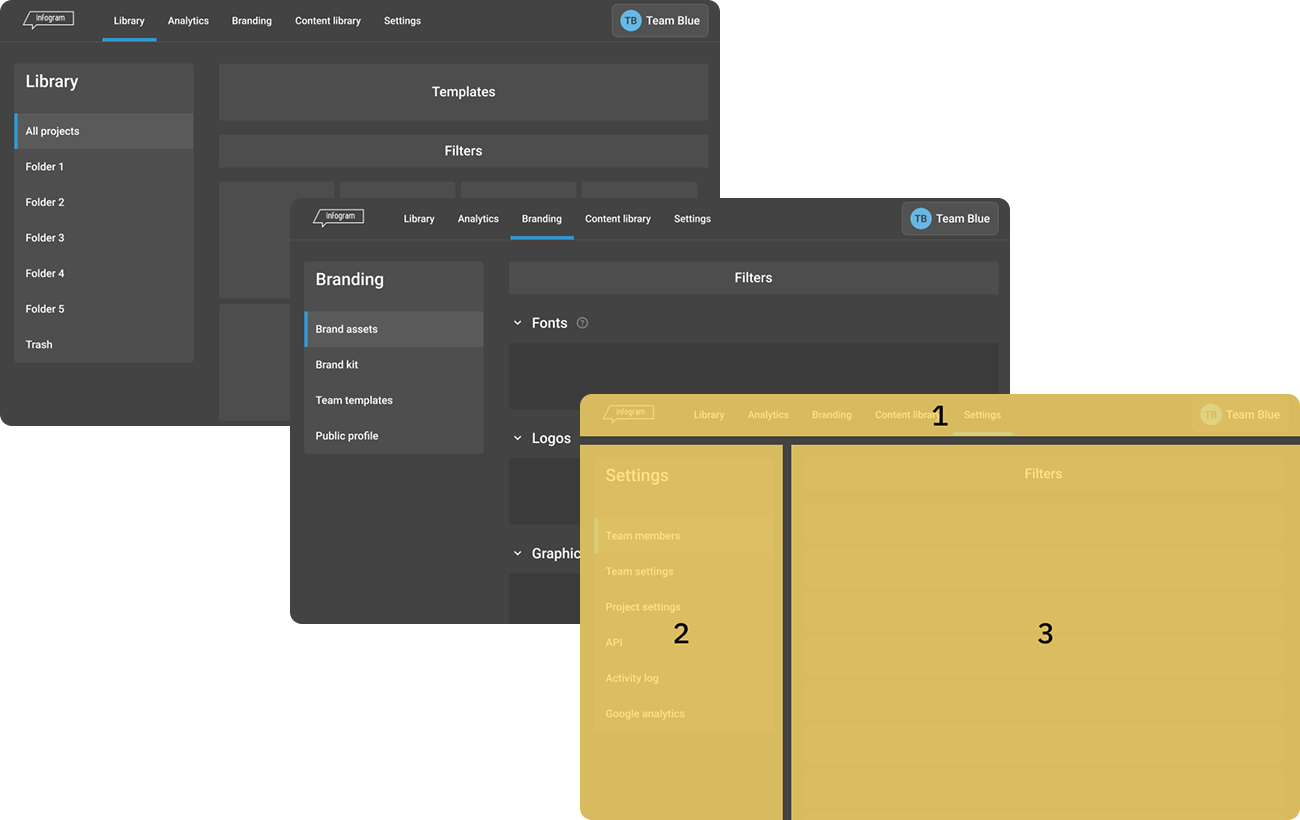Open Branding tab in Library window
Screen dimensions: 1300x820
(x=252, y=21)
